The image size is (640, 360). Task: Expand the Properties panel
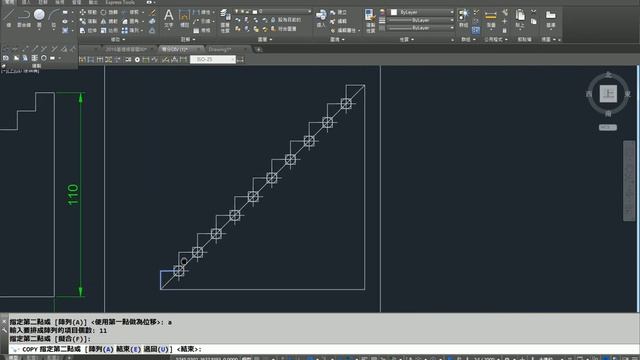(x=407, y=40)
